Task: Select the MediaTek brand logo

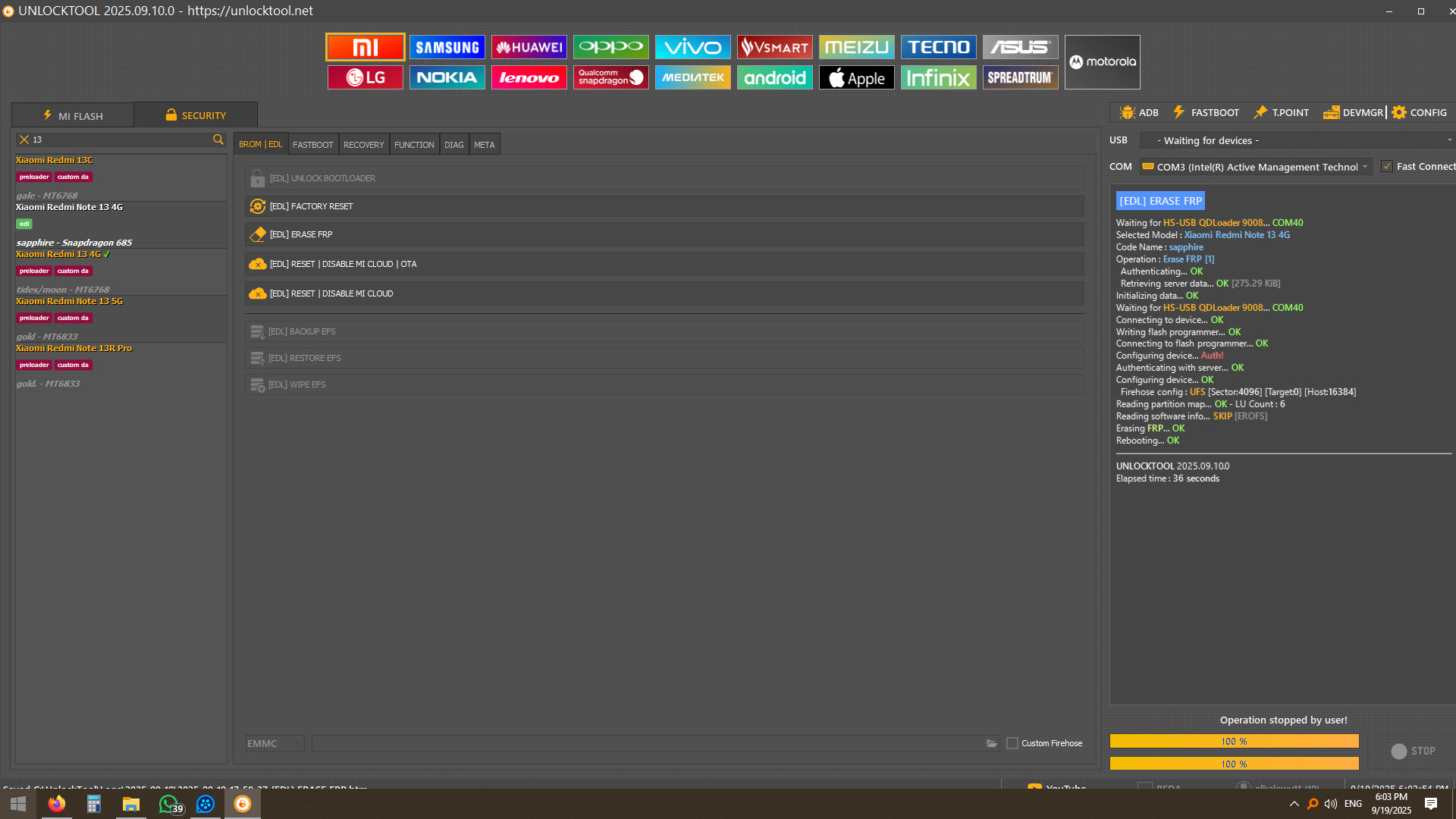Action: click(x=693, y=77)
